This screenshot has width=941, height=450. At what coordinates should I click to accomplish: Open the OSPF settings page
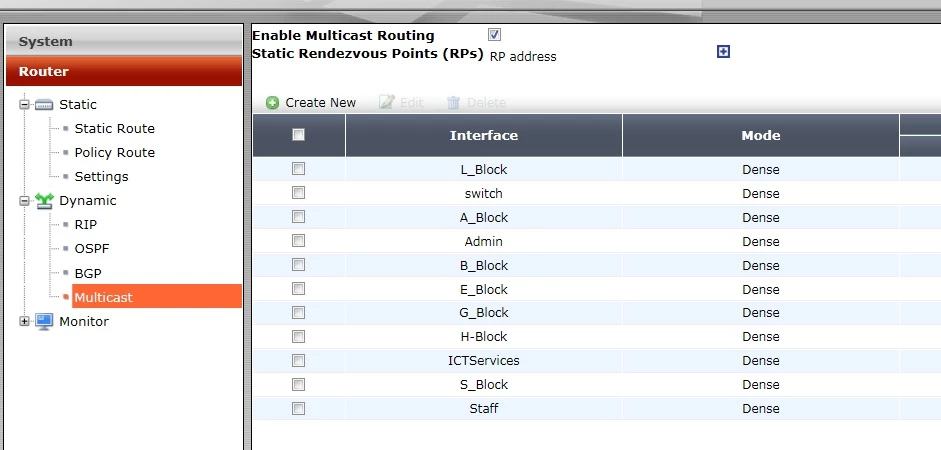click(x=92, y=248)
